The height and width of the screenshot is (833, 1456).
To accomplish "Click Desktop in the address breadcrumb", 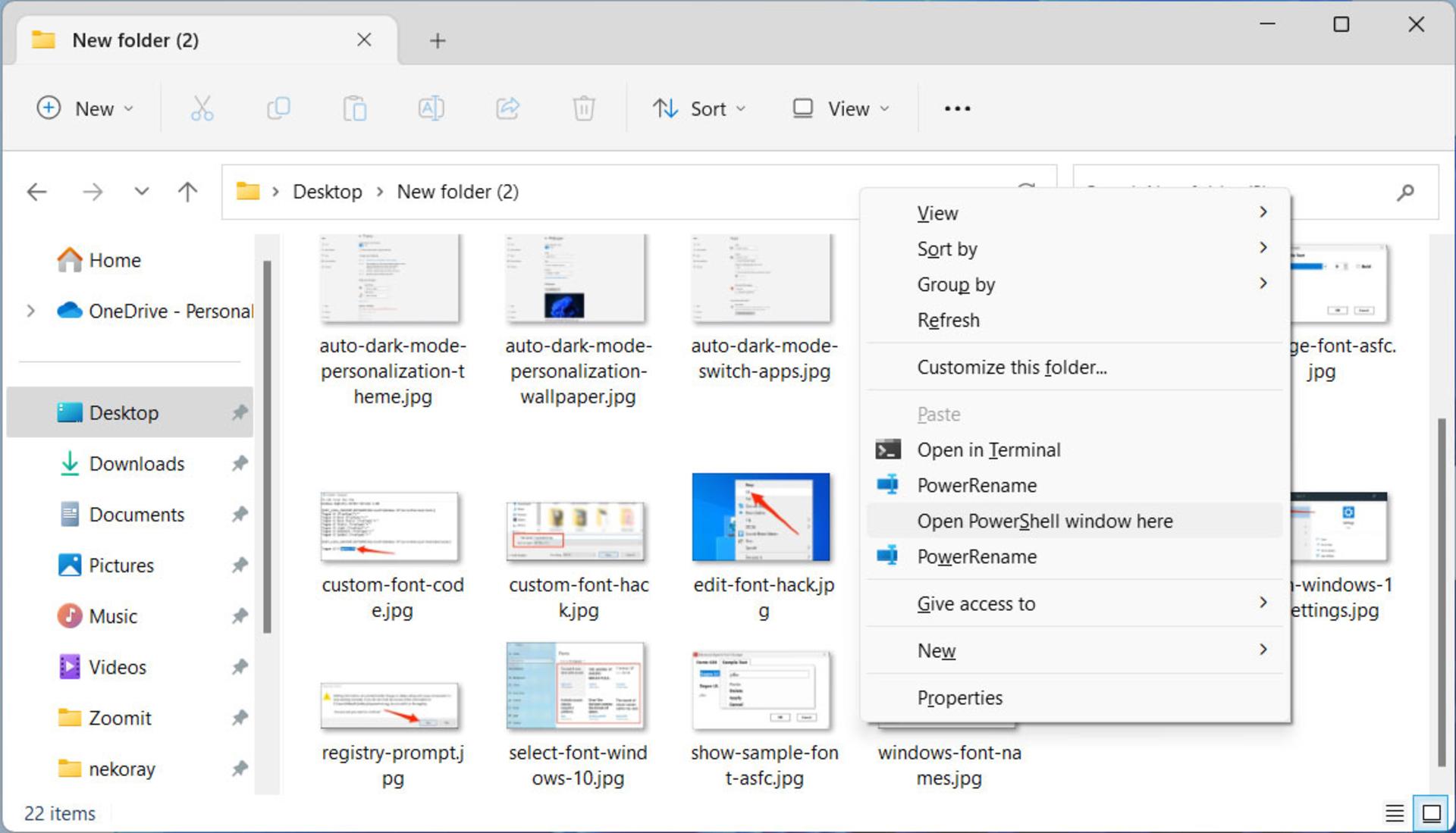I will [328, 192].
